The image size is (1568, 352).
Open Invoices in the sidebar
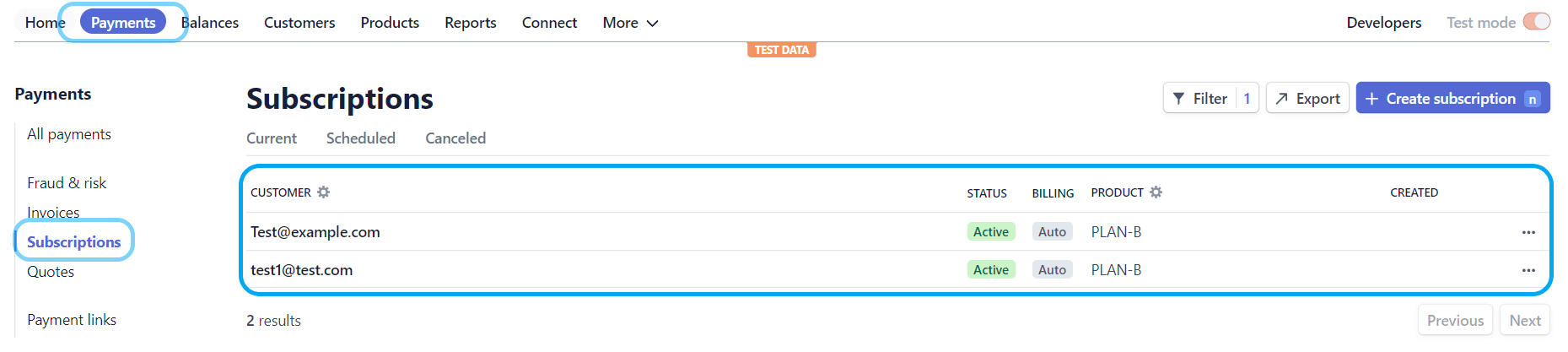pyautogui.click(x=53, y=213)
